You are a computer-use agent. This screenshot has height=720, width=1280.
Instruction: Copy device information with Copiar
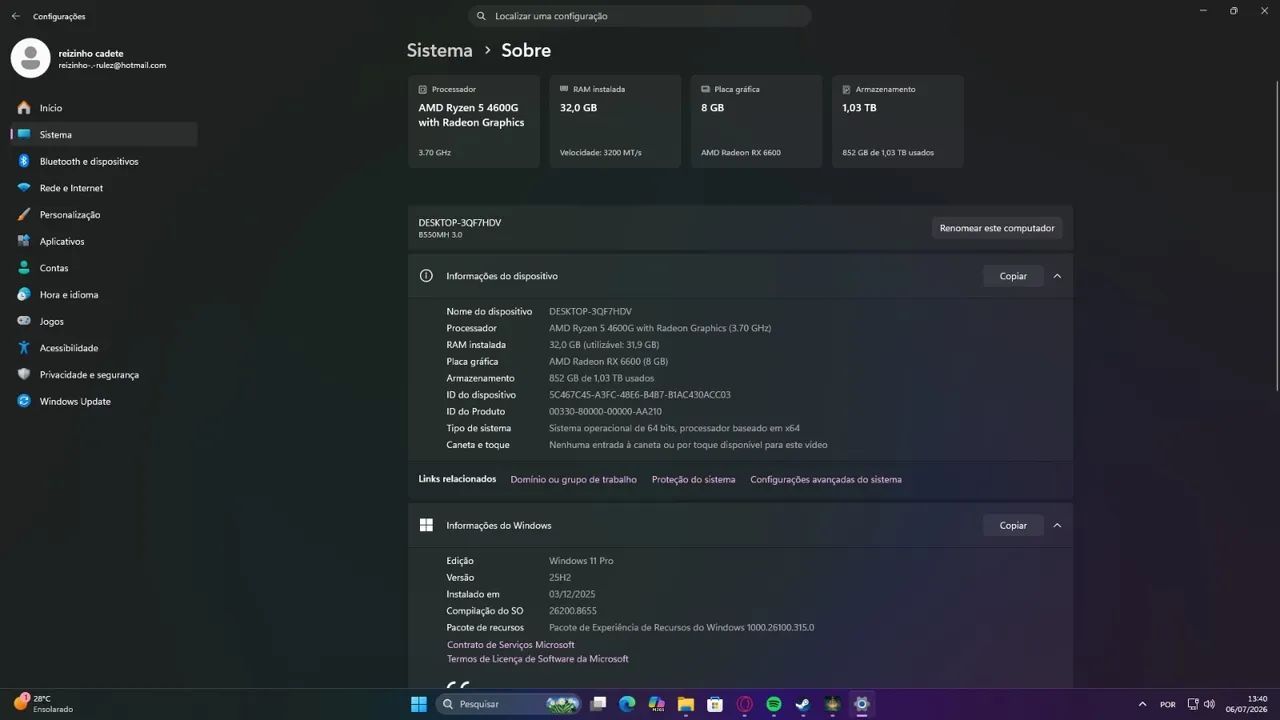tap(1013, 276)
